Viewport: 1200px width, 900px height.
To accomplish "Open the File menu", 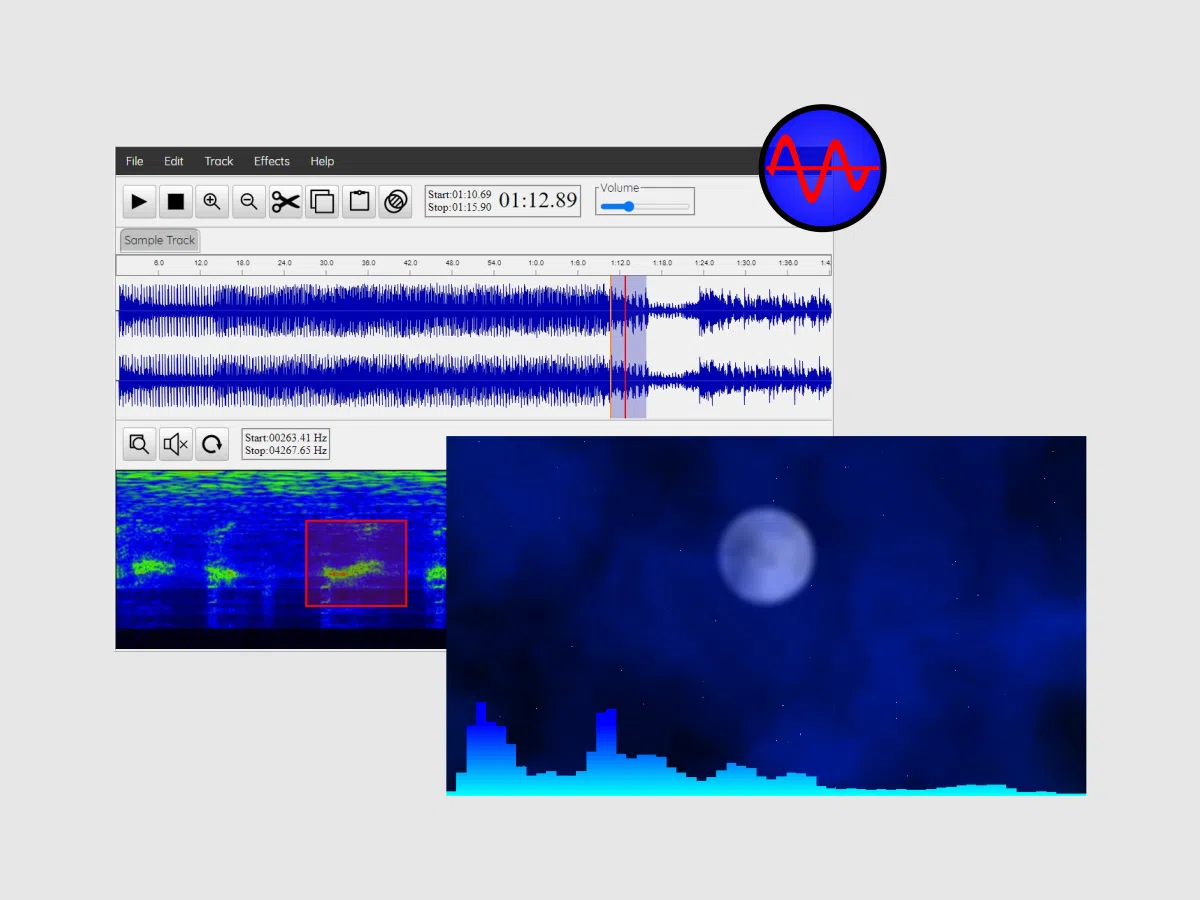I will coord(134,161).
